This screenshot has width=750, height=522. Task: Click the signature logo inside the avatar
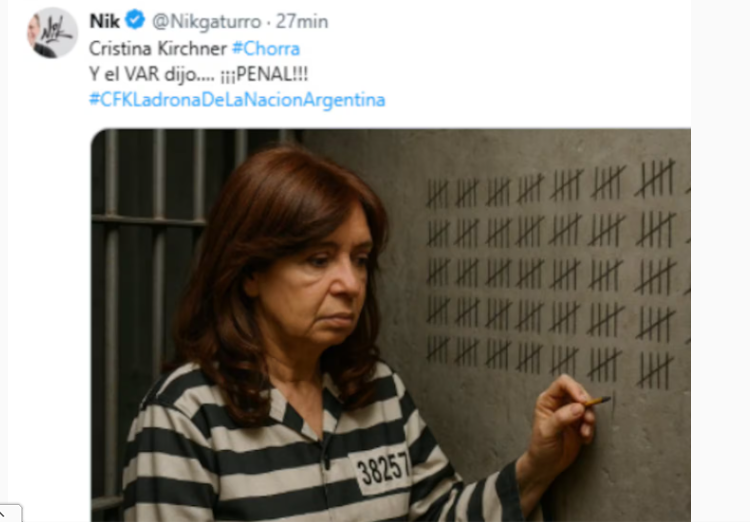pyautogui.click(x=55, y=32)
